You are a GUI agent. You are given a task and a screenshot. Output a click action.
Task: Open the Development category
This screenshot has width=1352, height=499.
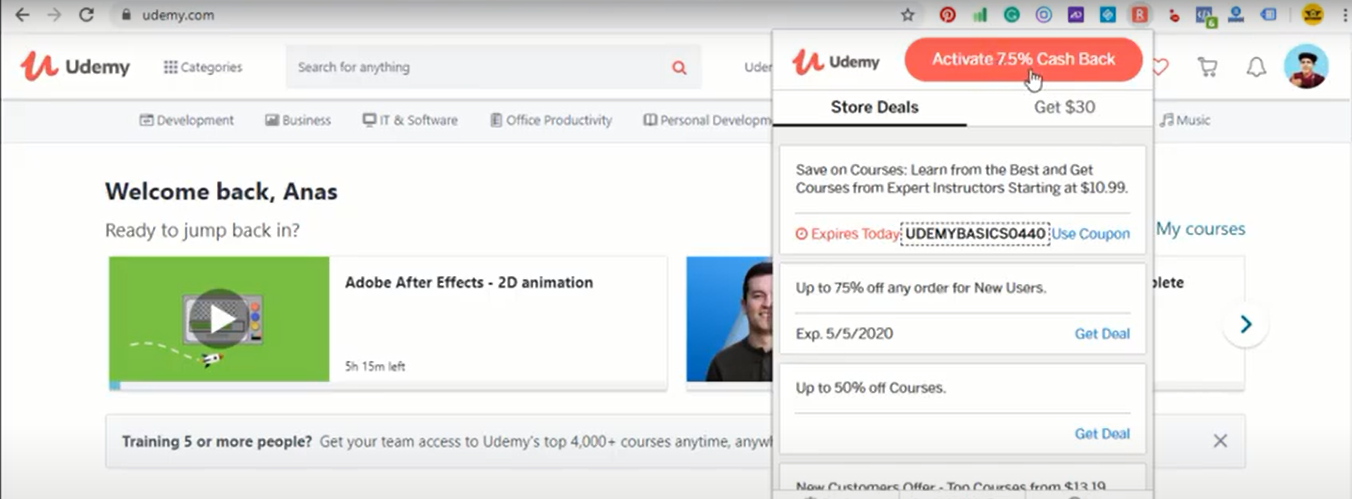[187, 120]
